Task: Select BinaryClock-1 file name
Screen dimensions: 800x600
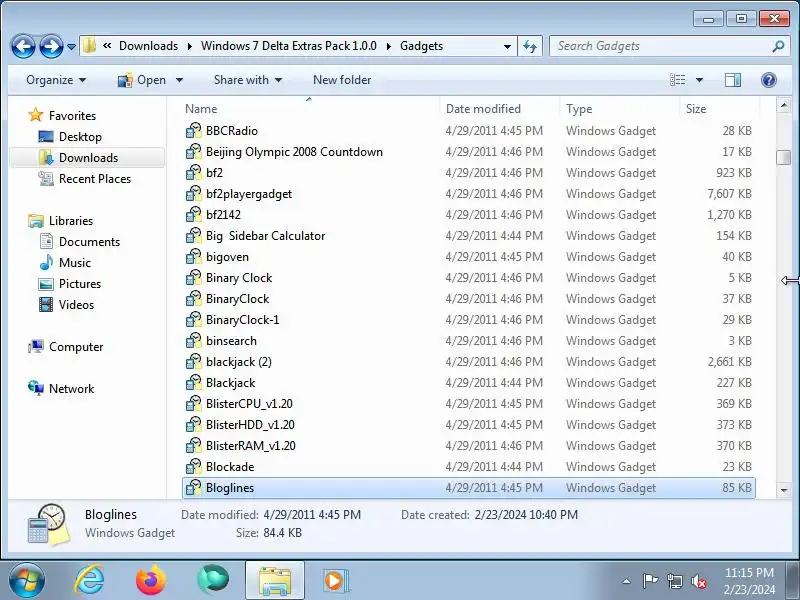Action: point(242,320)
